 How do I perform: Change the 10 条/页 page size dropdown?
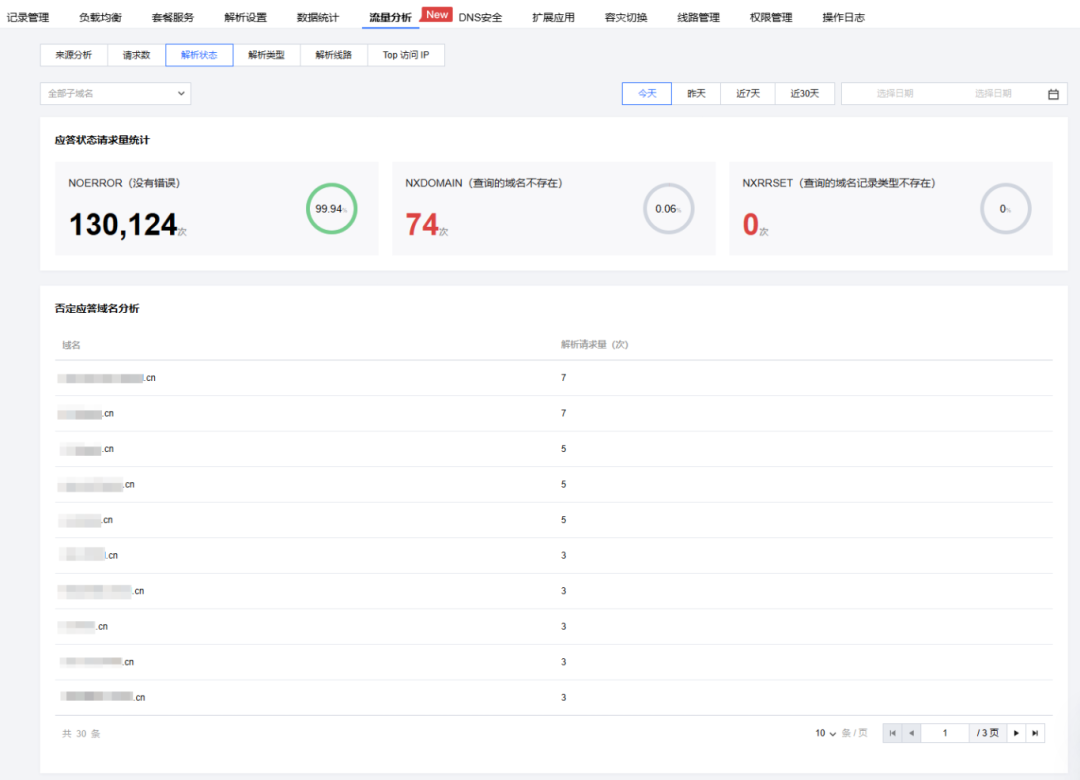click(x=826, y=733)
